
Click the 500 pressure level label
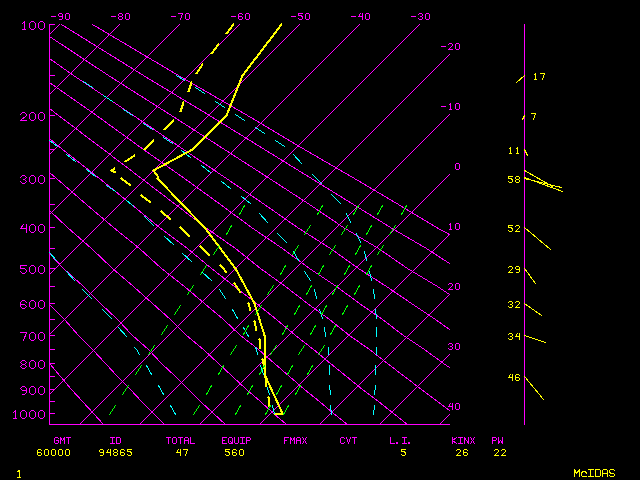(33, 269)
